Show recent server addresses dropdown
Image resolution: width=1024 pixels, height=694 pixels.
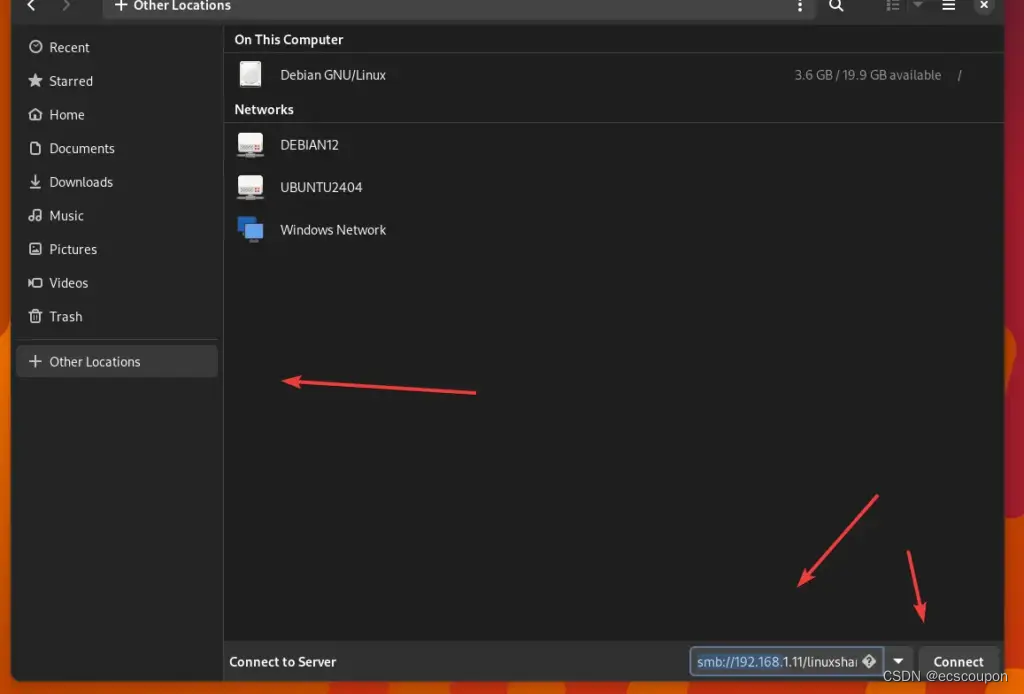pos(898,661)
